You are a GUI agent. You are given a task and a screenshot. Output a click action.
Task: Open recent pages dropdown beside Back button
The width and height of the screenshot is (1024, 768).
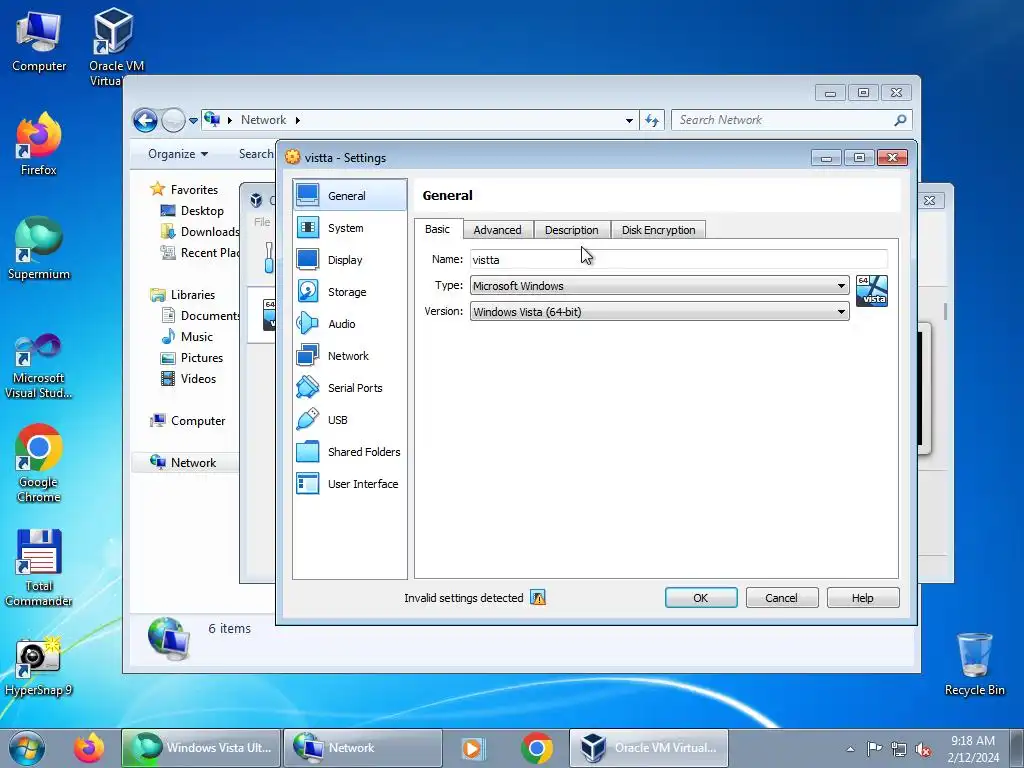click(x=193, y=121)
